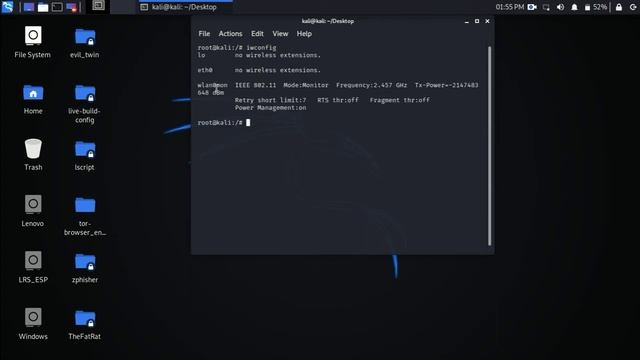The height and width of the screenshot is (360, 640).
Task: Open the file manager panel launcher
Action: point(43,7)
